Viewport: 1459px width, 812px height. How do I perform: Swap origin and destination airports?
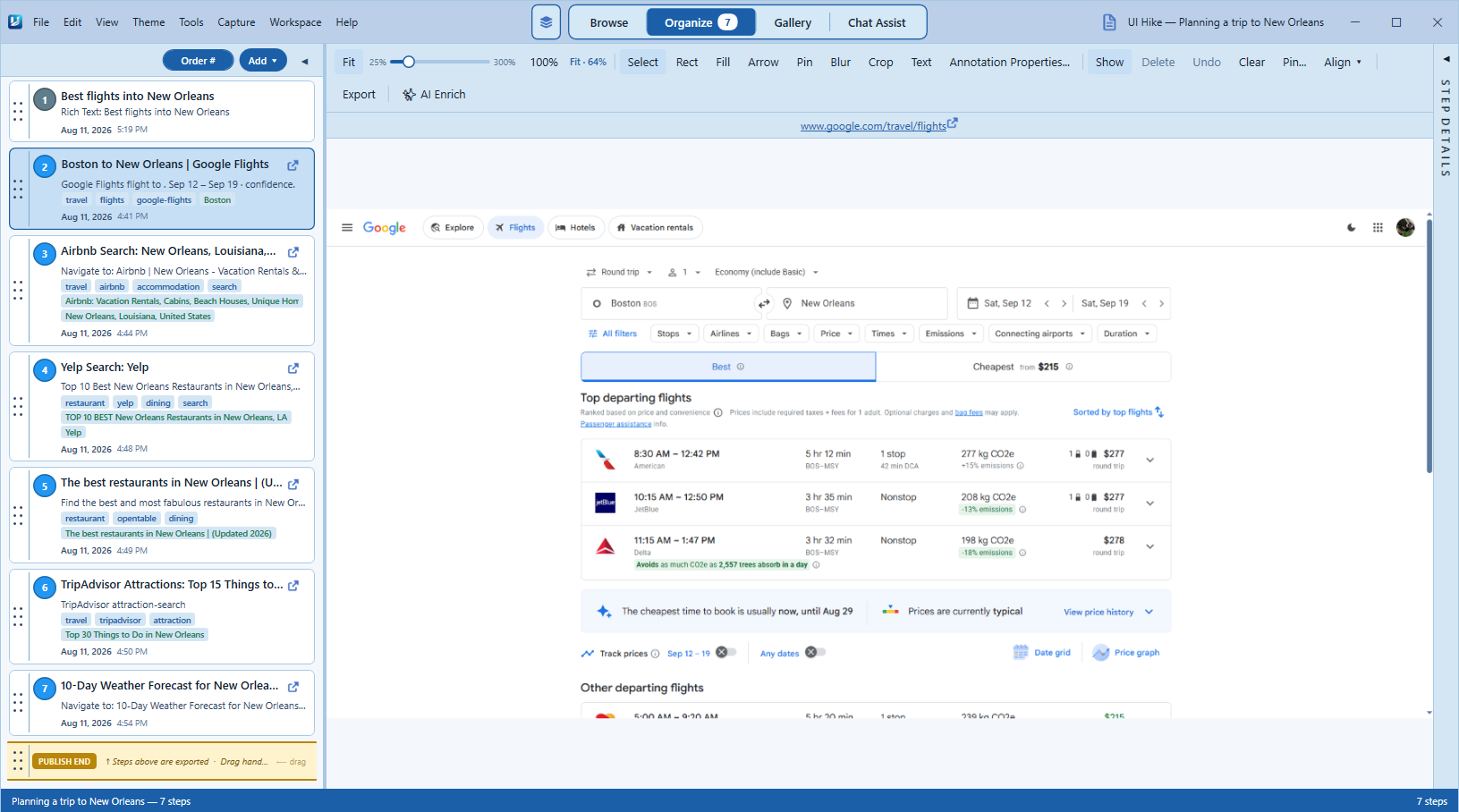(764, 304)
